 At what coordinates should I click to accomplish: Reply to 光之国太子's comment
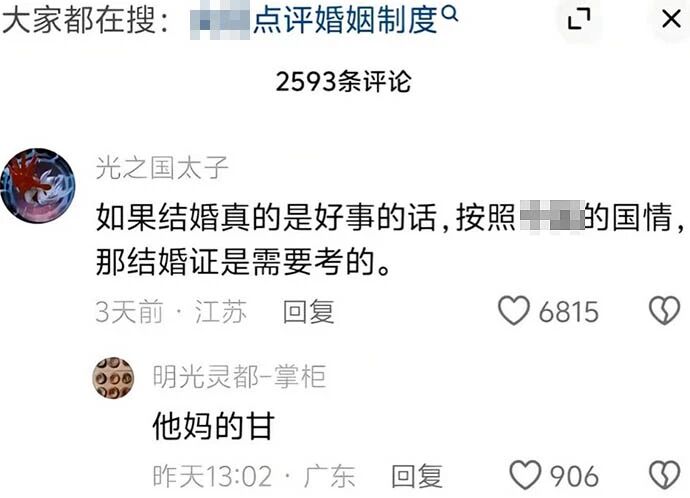[308, 311]
